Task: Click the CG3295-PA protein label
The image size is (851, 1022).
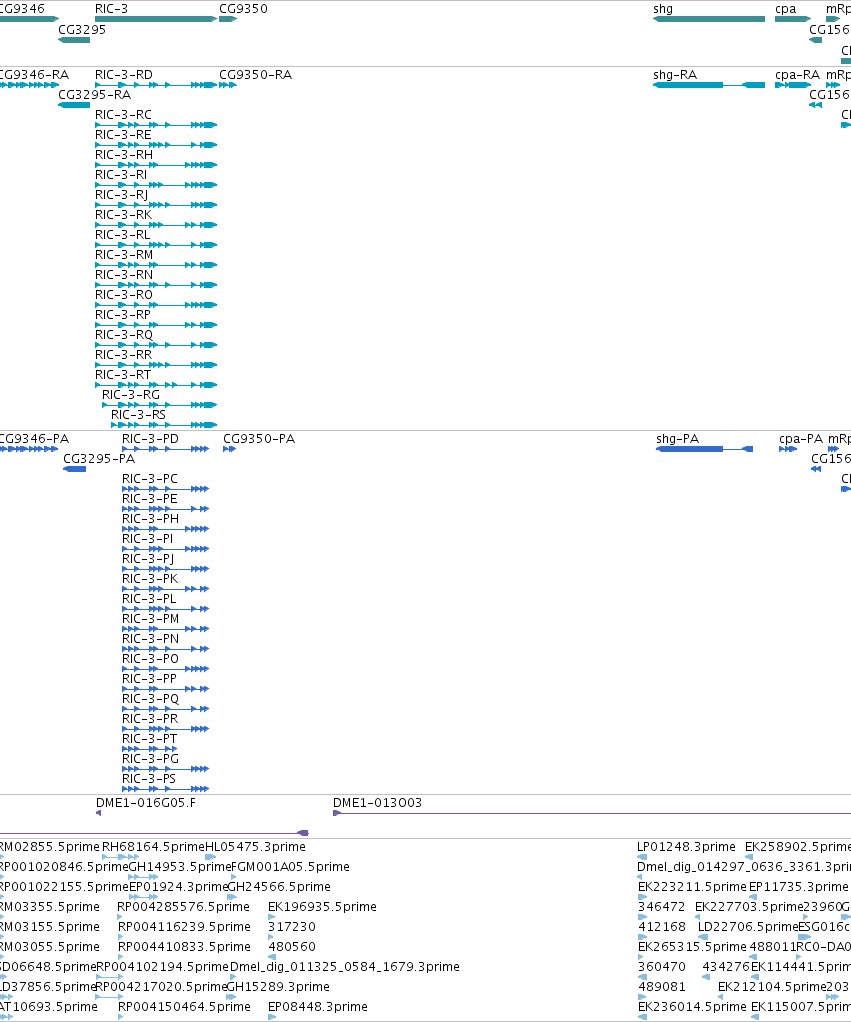Action: click(99, 459)
